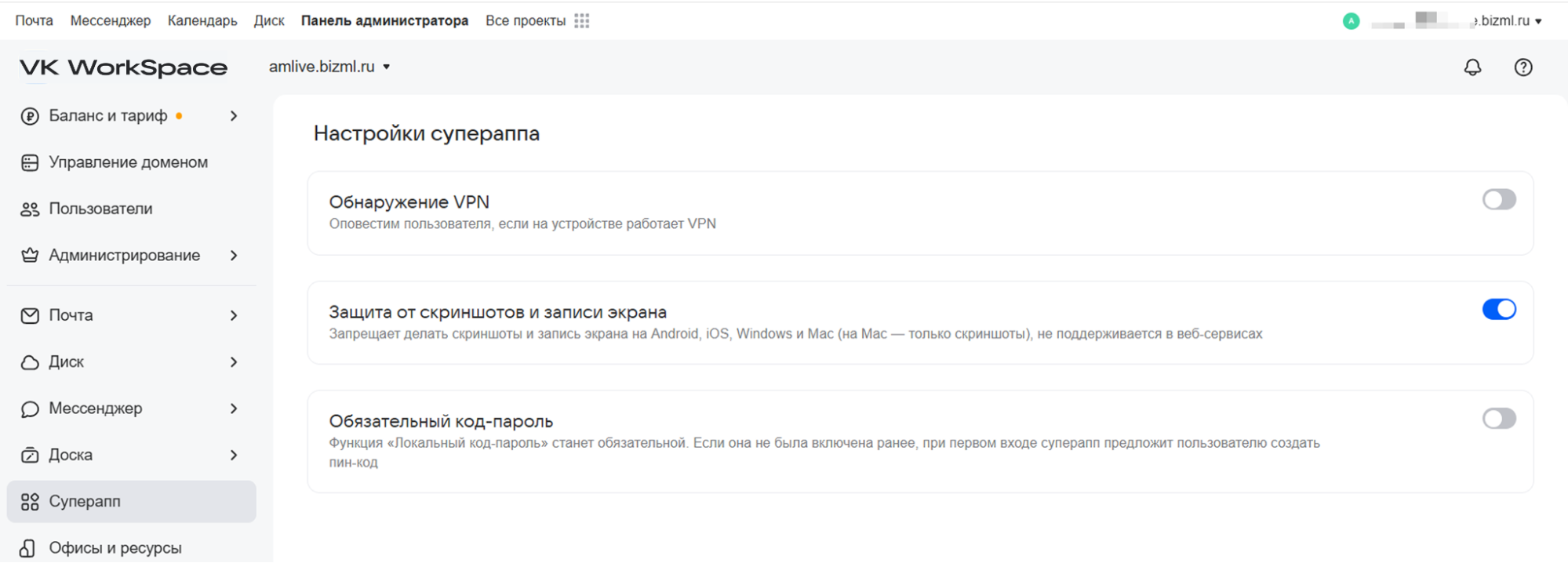Open the all projects grid icon

[x=581, y=21]
